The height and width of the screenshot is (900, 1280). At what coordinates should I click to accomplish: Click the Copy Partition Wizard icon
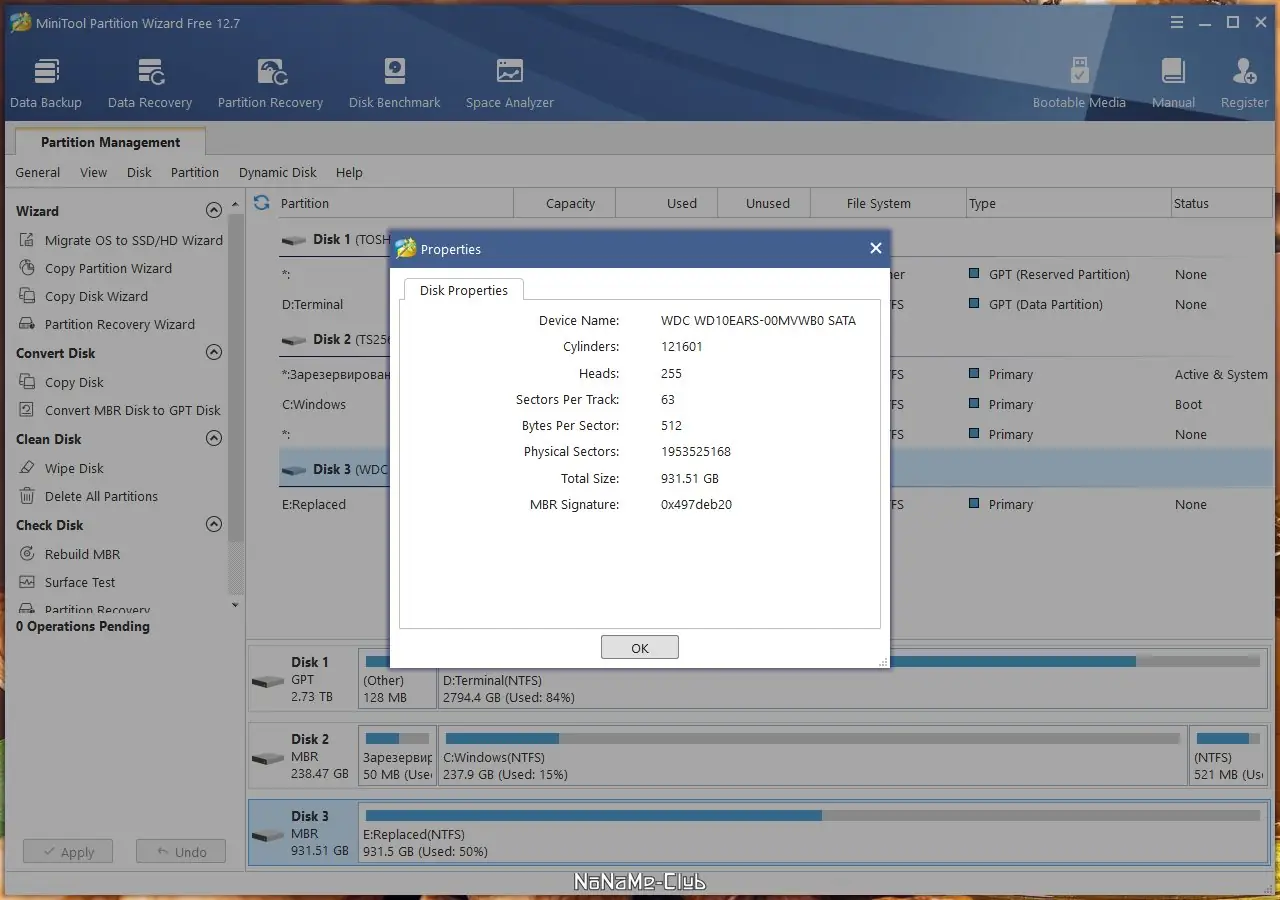click(27, 268)
